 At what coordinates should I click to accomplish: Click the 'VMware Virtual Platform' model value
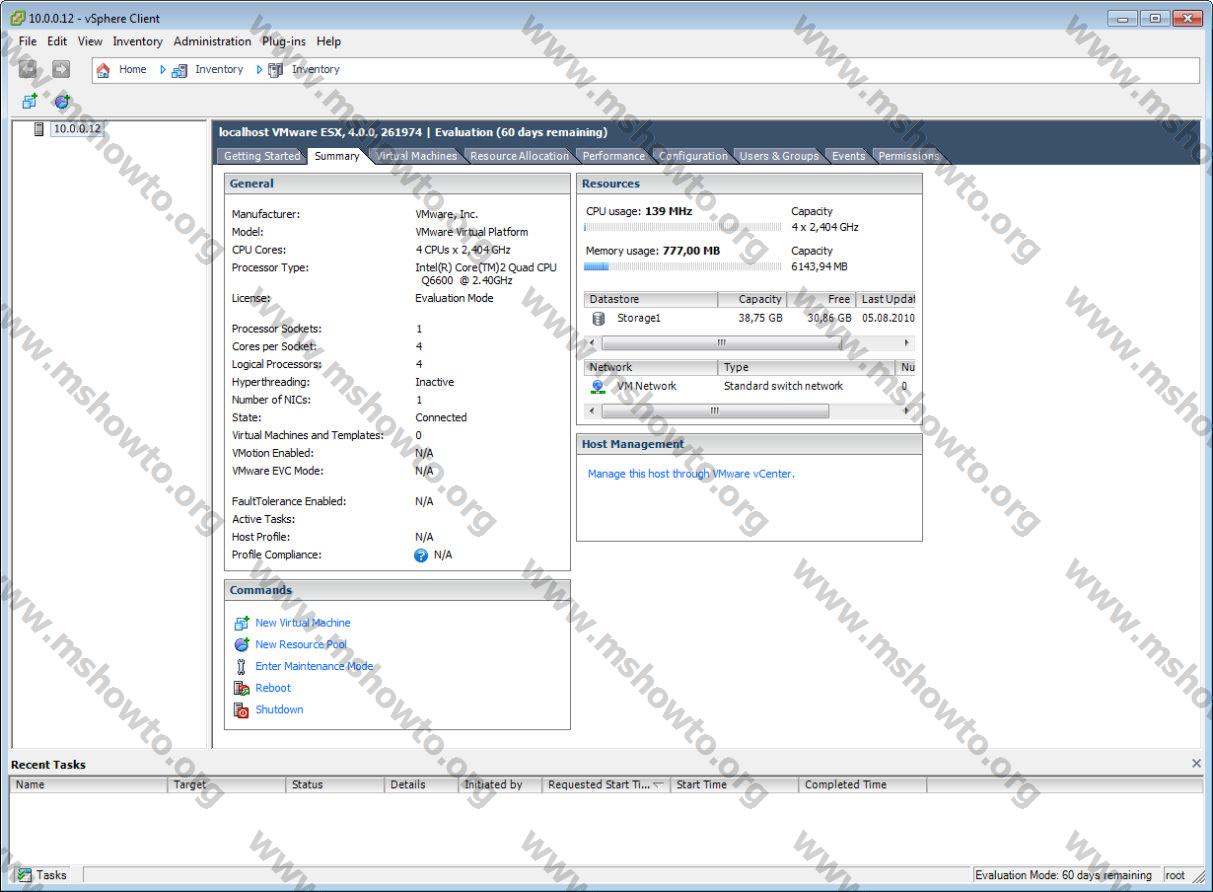472,232
